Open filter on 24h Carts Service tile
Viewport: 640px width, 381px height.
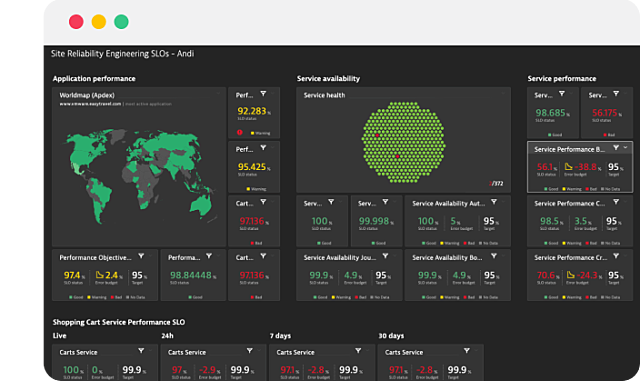pyautogui.click(x=249, y=351)
